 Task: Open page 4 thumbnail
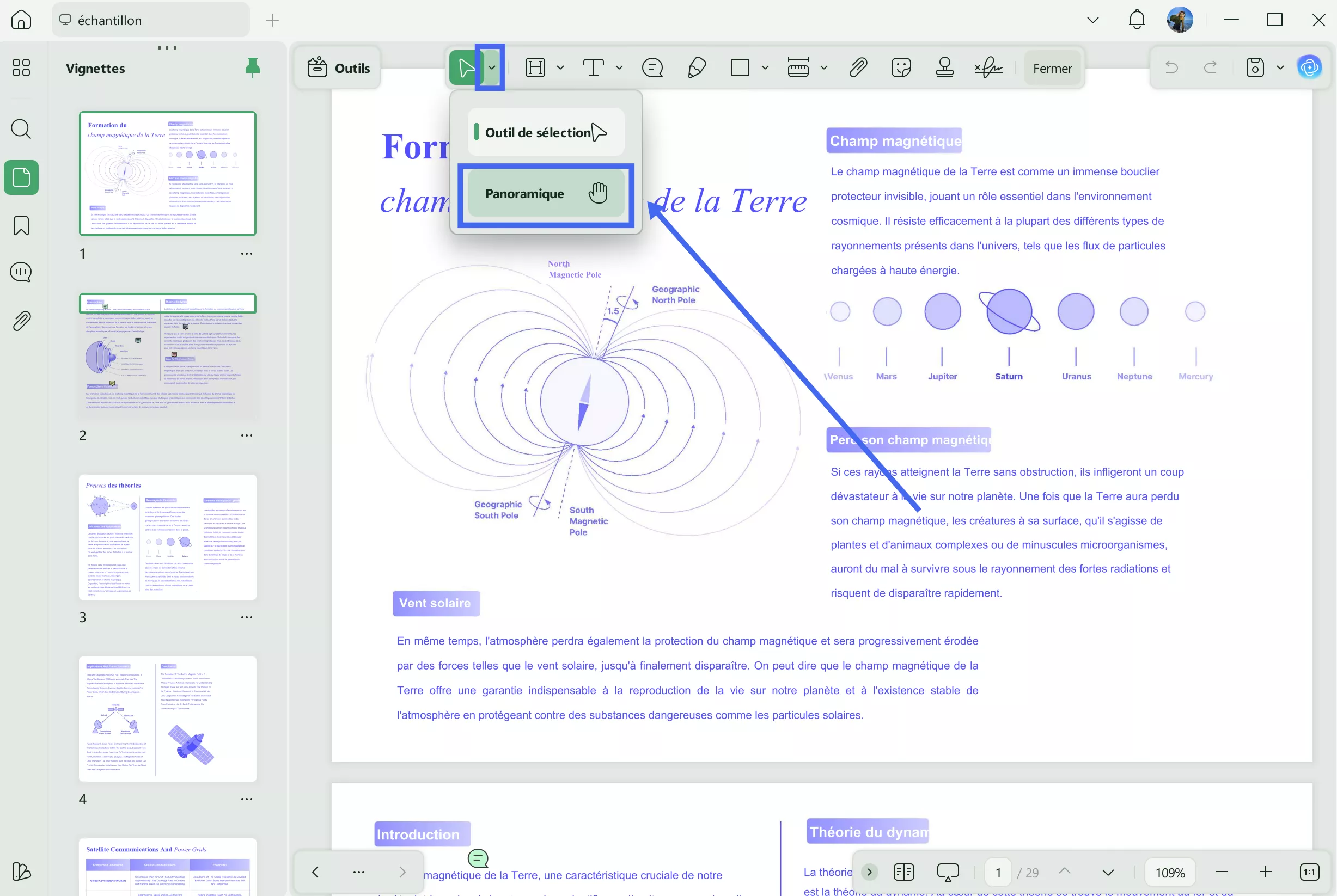[168, 719]
